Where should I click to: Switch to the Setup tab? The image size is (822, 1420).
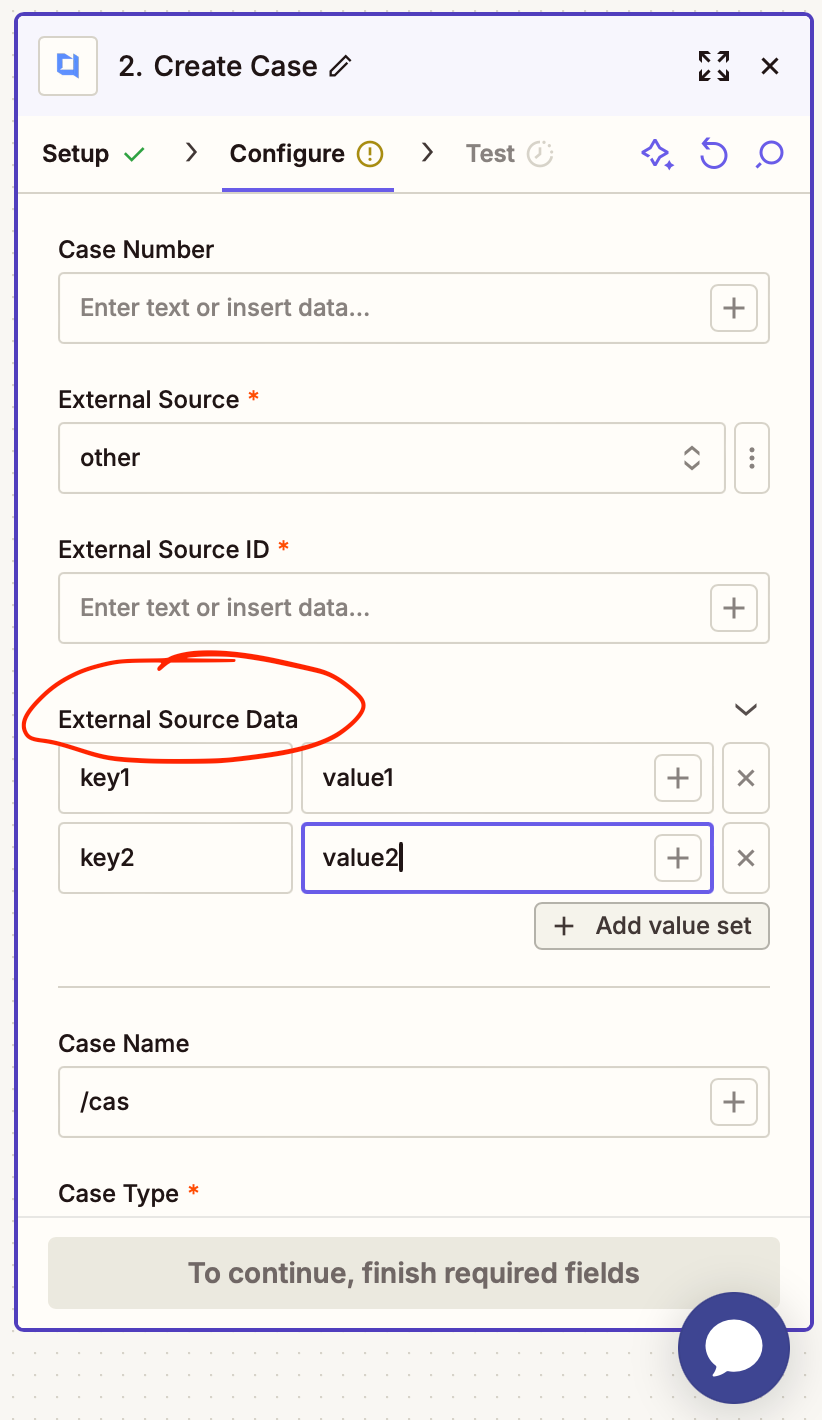pos(76,154)
